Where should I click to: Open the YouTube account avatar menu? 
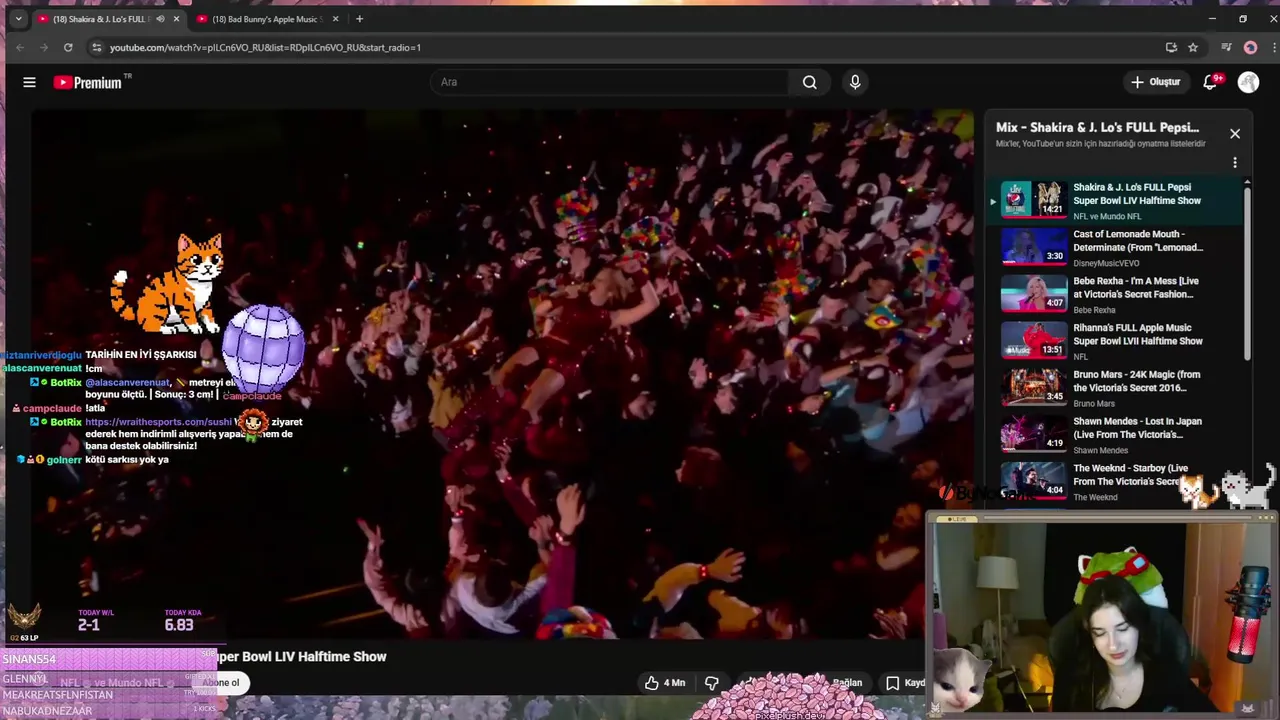point(1248,82)
